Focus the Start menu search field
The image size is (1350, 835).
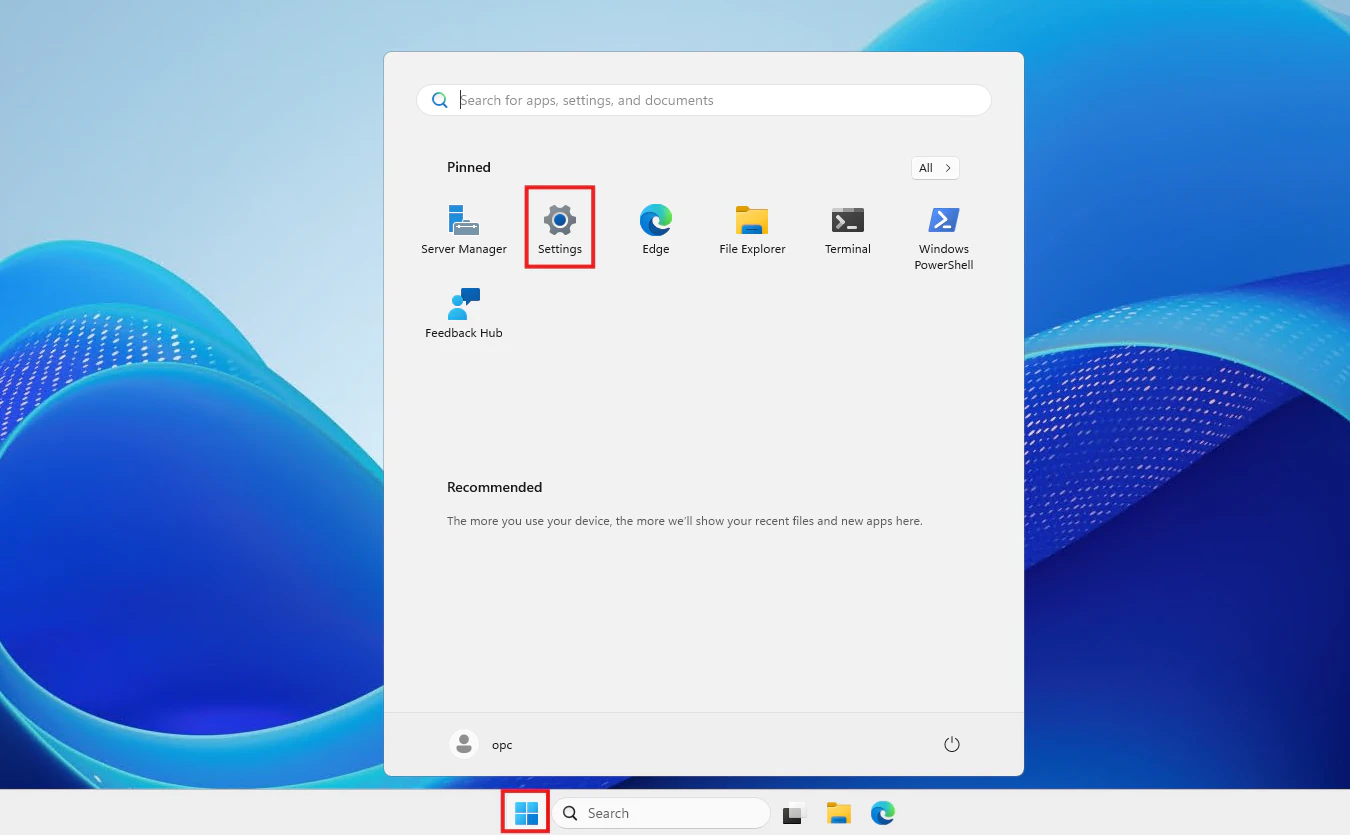[x=704, y=100]
